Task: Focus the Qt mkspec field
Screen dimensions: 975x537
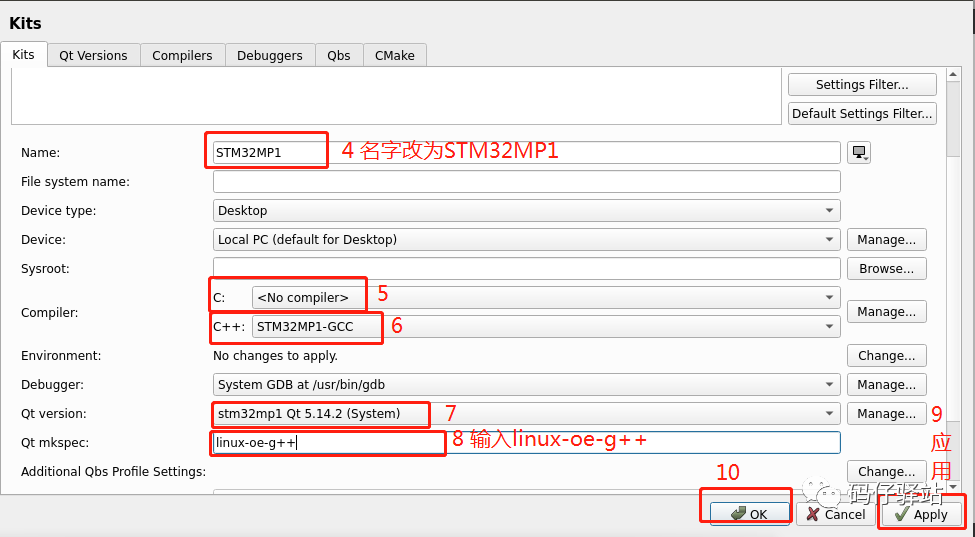Action: pyautogui.click(x=527, y=443)
